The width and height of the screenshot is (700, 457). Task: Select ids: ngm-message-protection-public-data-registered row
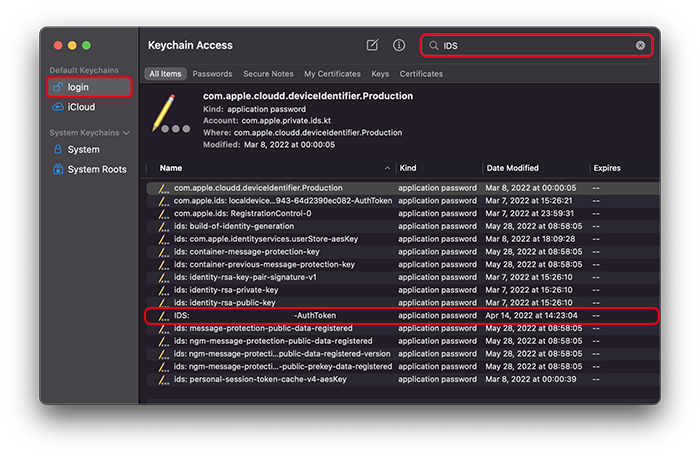click(403, 341)
